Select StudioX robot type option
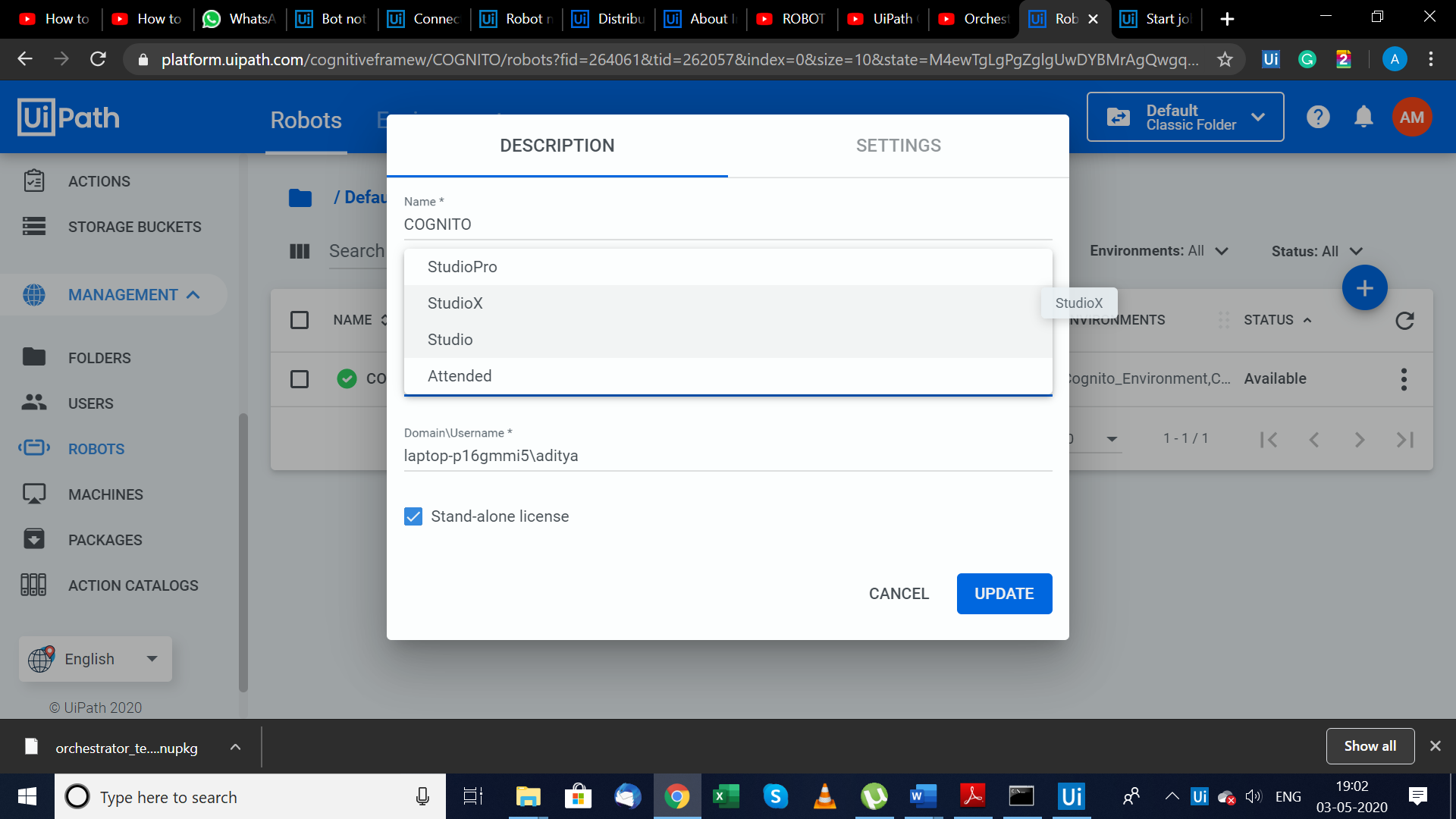The width and height of the screenshot is (1456, 819). [x=728, y=303]
